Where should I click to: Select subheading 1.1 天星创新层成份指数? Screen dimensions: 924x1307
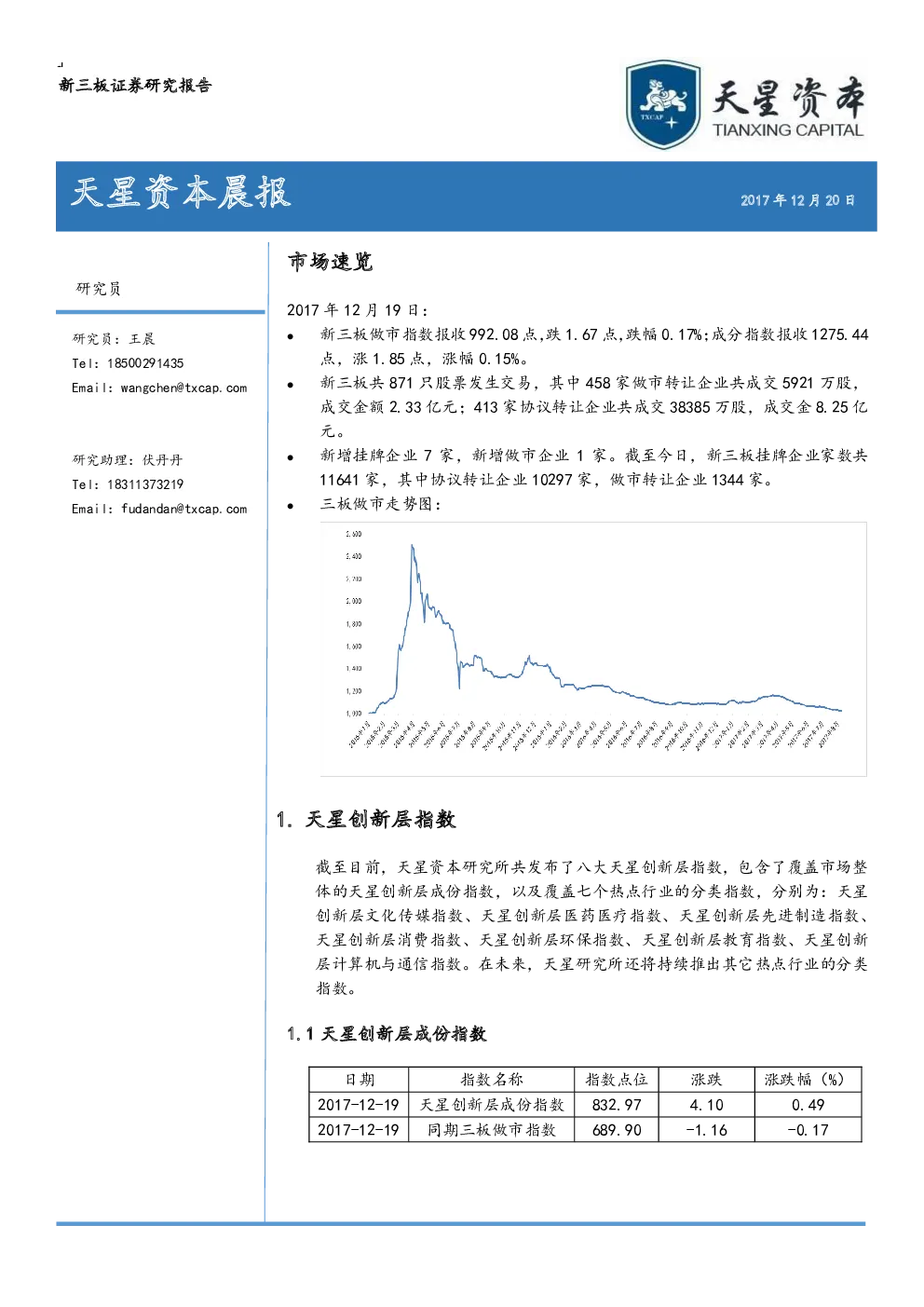click(387, 1034)
